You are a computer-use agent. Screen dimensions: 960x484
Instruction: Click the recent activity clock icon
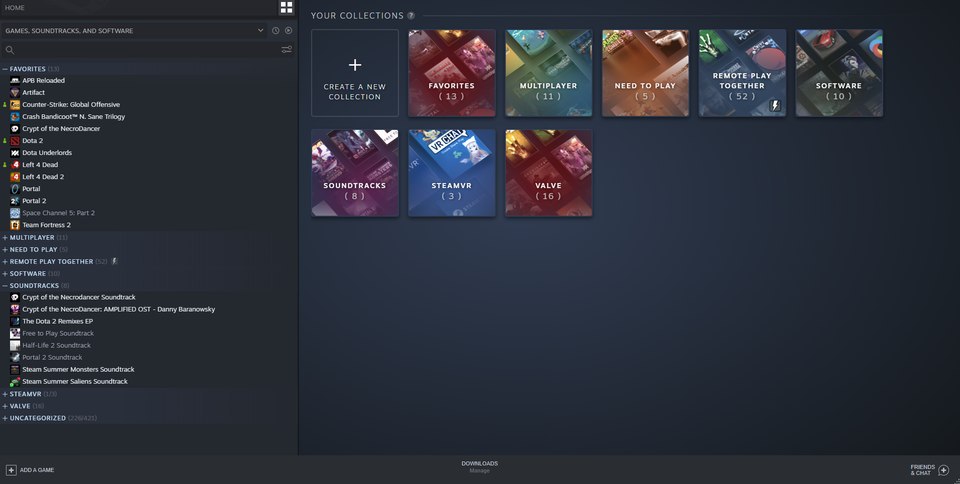tap(276, 31)
